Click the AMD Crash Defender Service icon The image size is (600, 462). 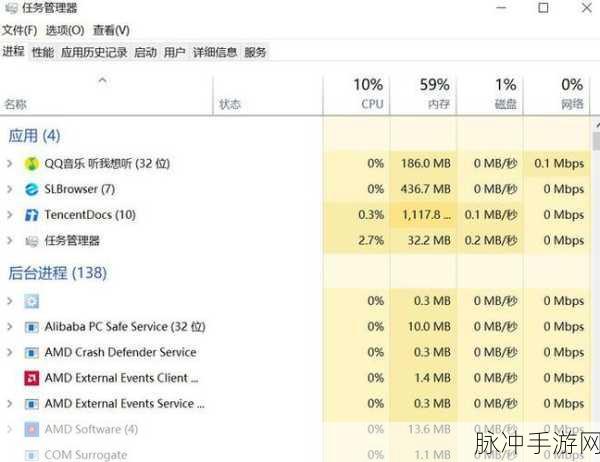tap(32, 353)
